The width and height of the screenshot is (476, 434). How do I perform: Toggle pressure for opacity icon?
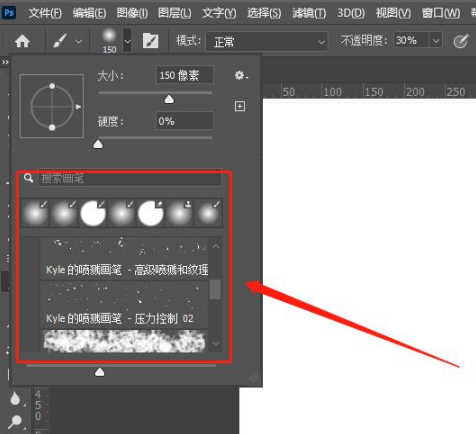click(461, 42)
